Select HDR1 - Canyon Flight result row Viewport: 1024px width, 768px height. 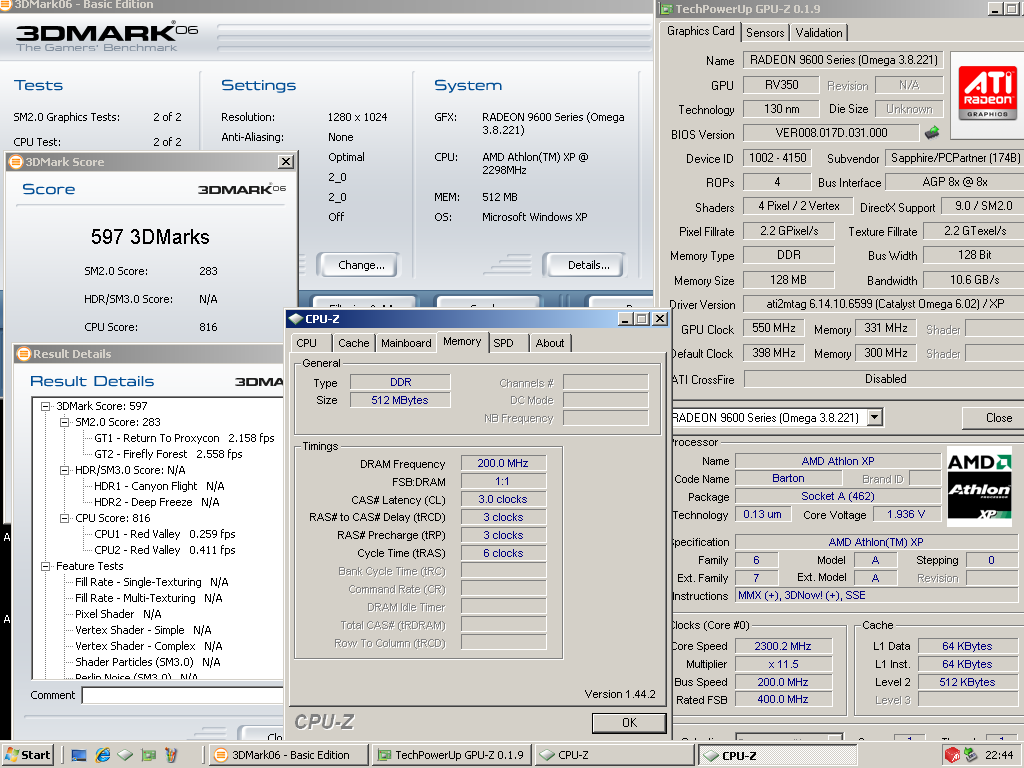[x=159, y=486]
